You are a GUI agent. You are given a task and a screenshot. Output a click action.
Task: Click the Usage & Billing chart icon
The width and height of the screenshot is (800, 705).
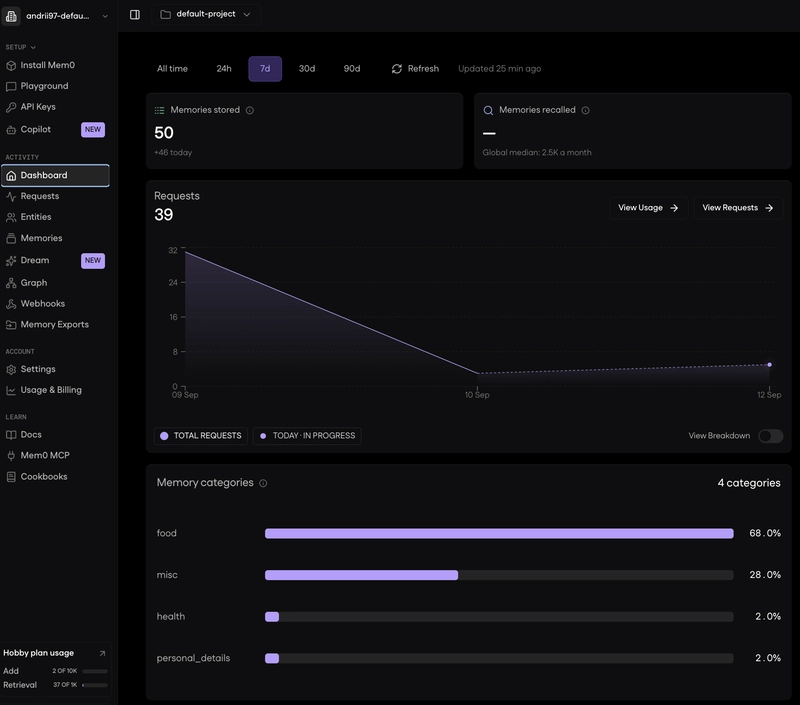(11, 390)
